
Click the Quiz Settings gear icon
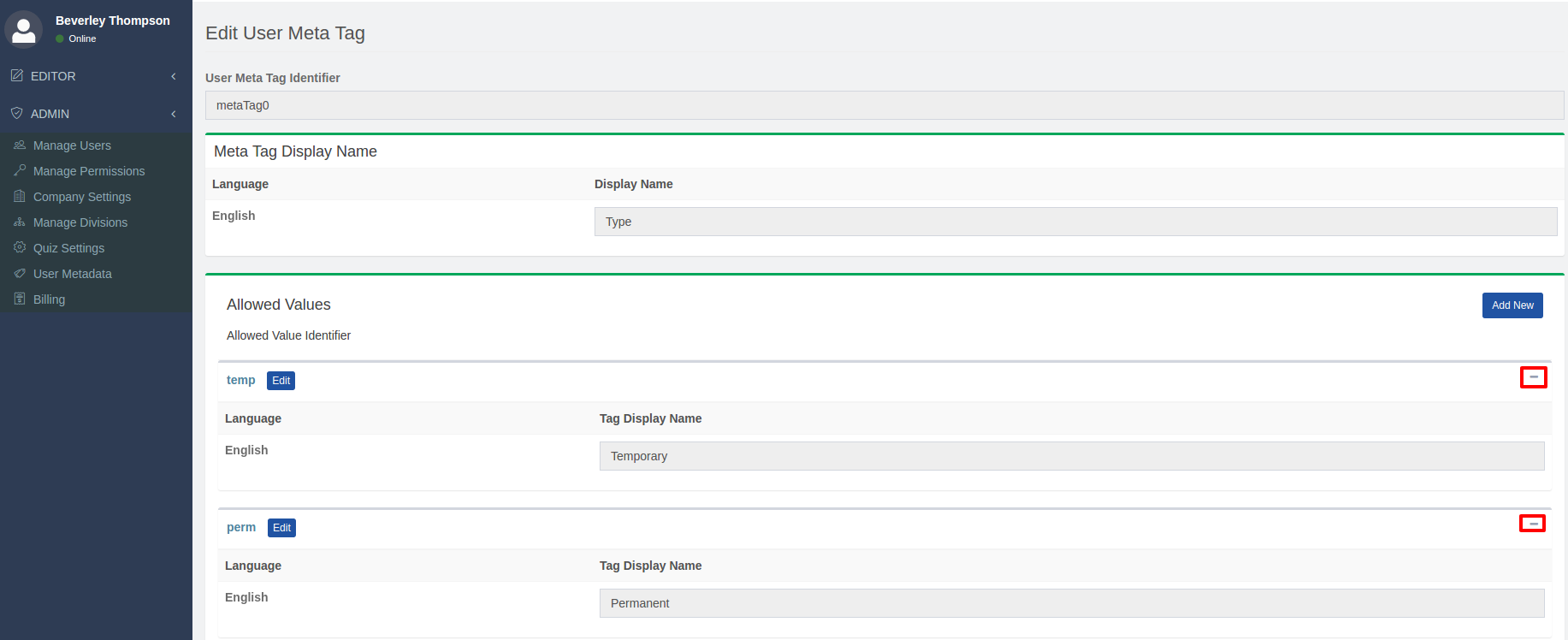(20, 248)
